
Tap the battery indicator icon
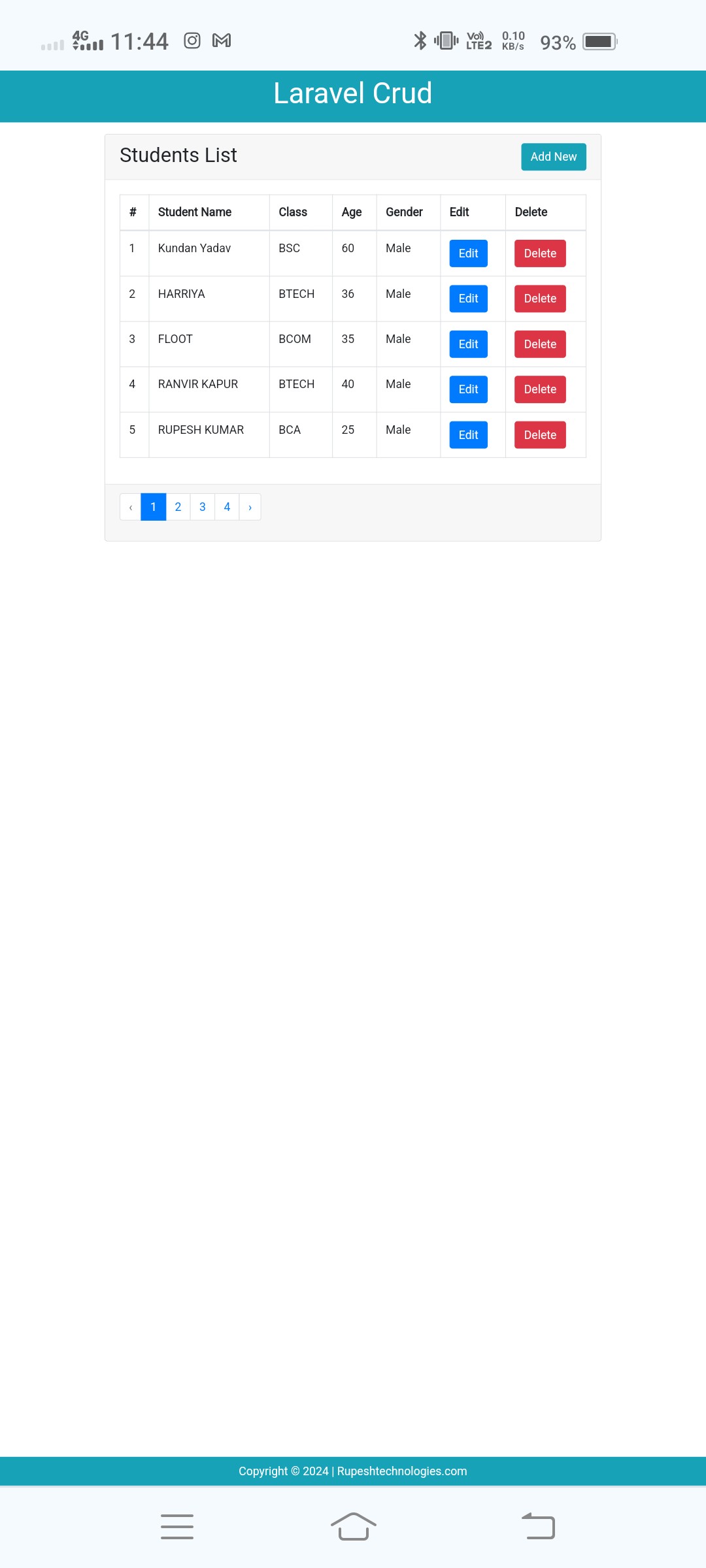(600, 42)
